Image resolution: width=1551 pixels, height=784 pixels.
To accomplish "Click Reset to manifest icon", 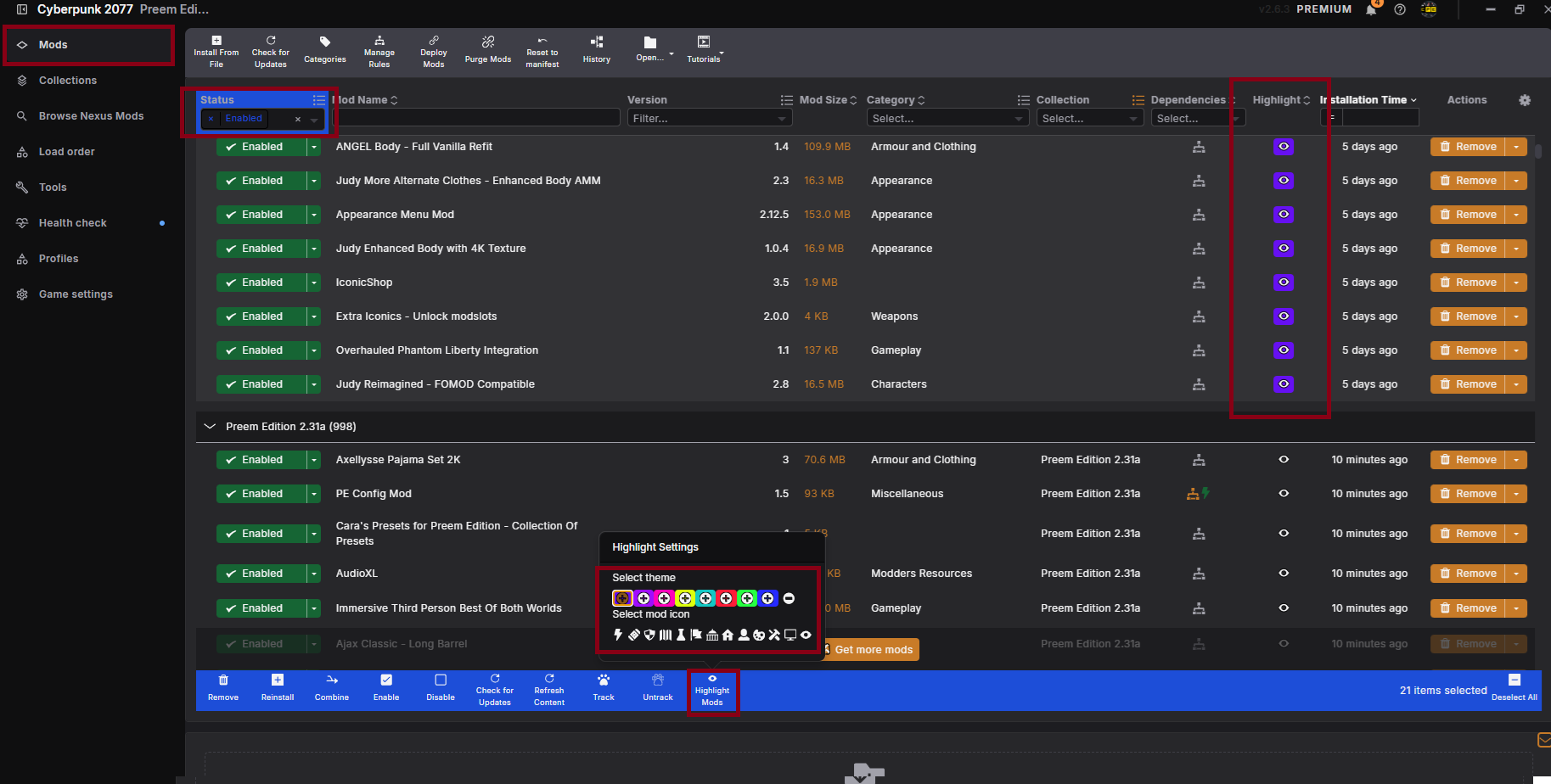I will [x=542, y=52].
